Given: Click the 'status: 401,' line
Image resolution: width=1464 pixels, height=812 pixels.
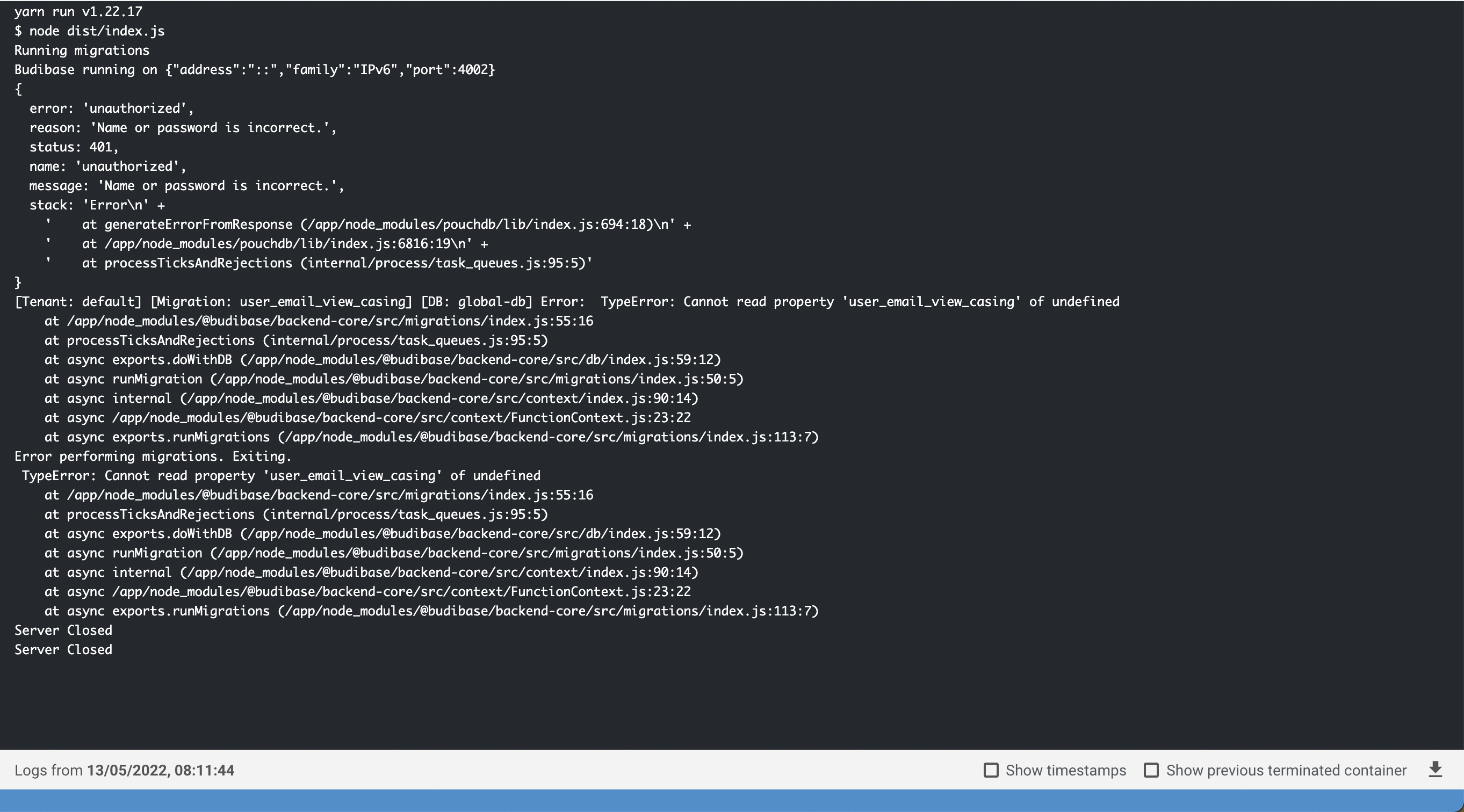Looking at the screenshot, I should tap(74, 147).
